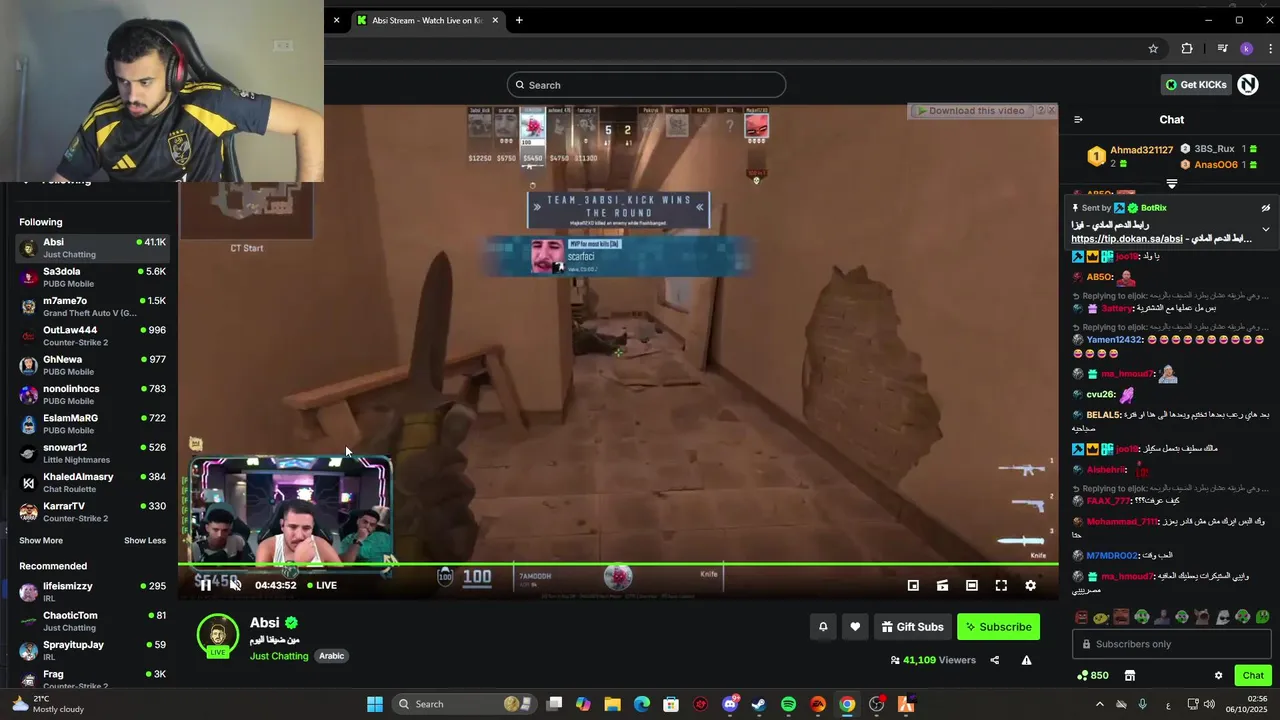Click the Gift Subs button

coord(912,627)
